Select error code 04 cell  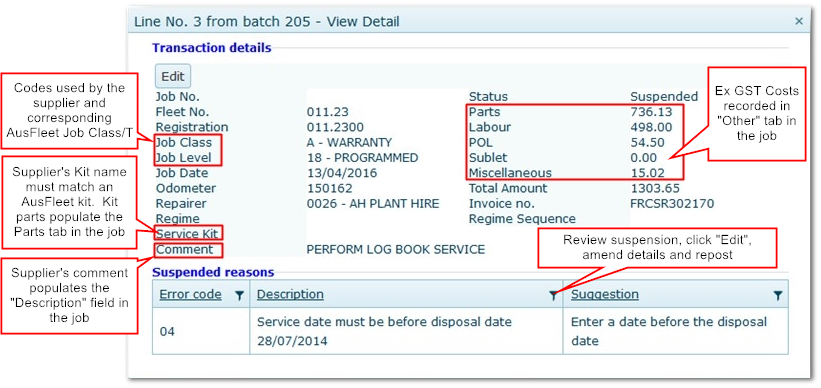201,331
